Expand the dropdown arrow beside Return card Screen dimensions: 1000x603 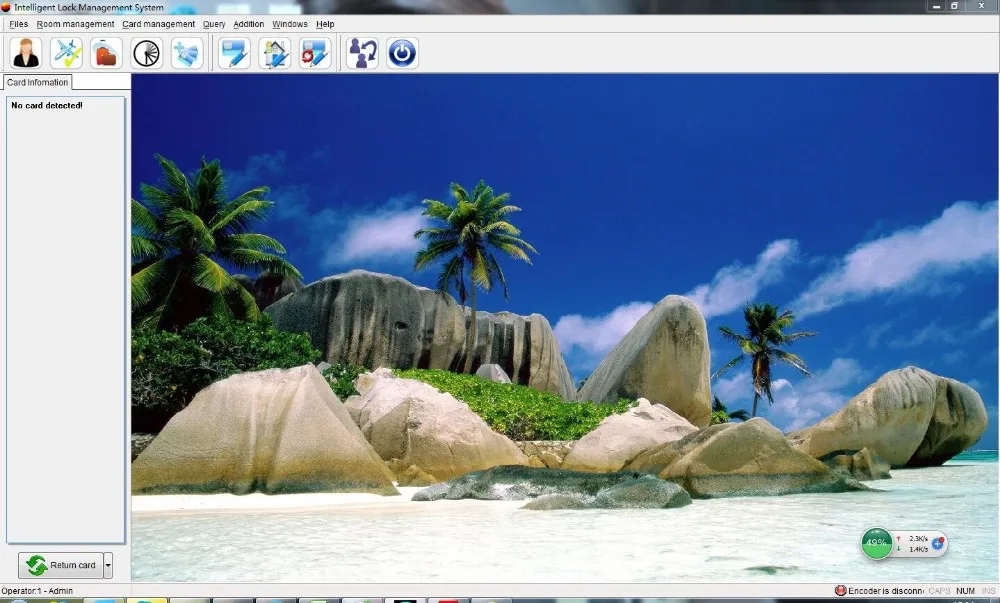pyautogui.click(x=108, y=565)
